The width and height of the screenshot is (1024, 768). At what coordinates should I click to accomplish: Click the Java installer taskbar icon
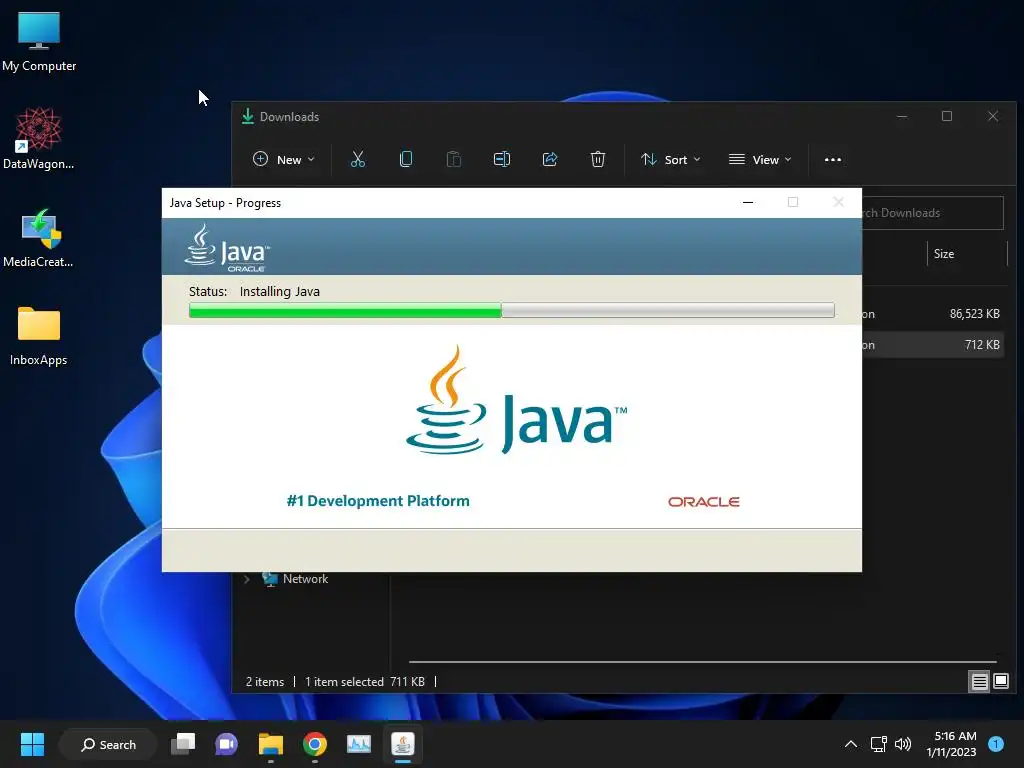(x=403, y=744)
